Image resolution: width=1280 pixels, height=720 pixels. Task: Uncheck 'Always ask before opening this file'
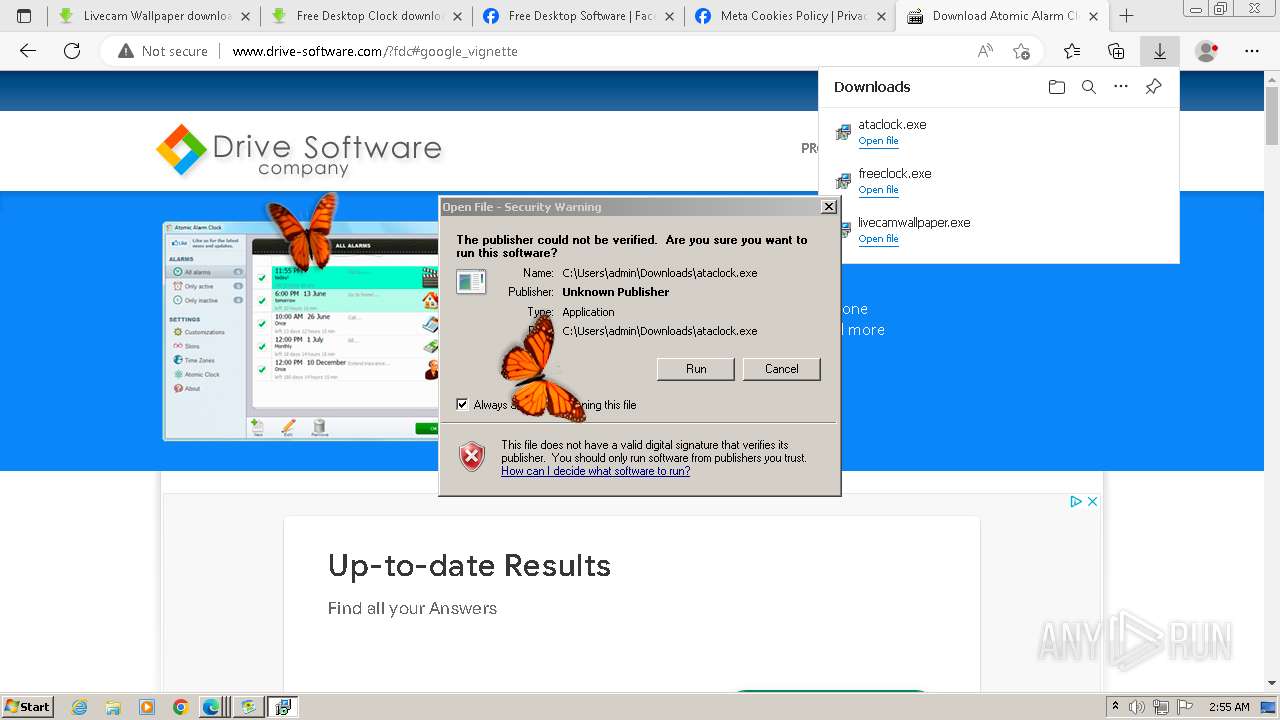pyautogui.click(x=462, y=404)
